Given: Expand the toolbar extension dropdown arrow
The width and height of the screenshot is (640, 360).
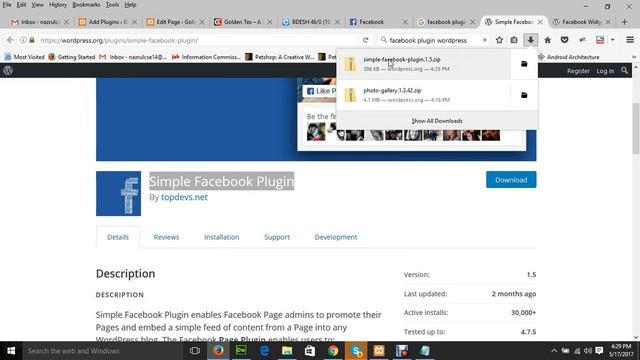Looking at the screenshot, I should 613,40.
